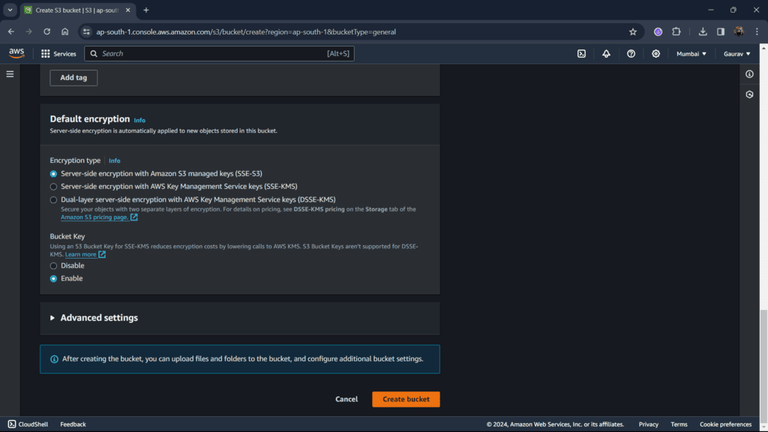Reload the browser page
Screen dimensions: 768x432
click(x=47, y=32)
